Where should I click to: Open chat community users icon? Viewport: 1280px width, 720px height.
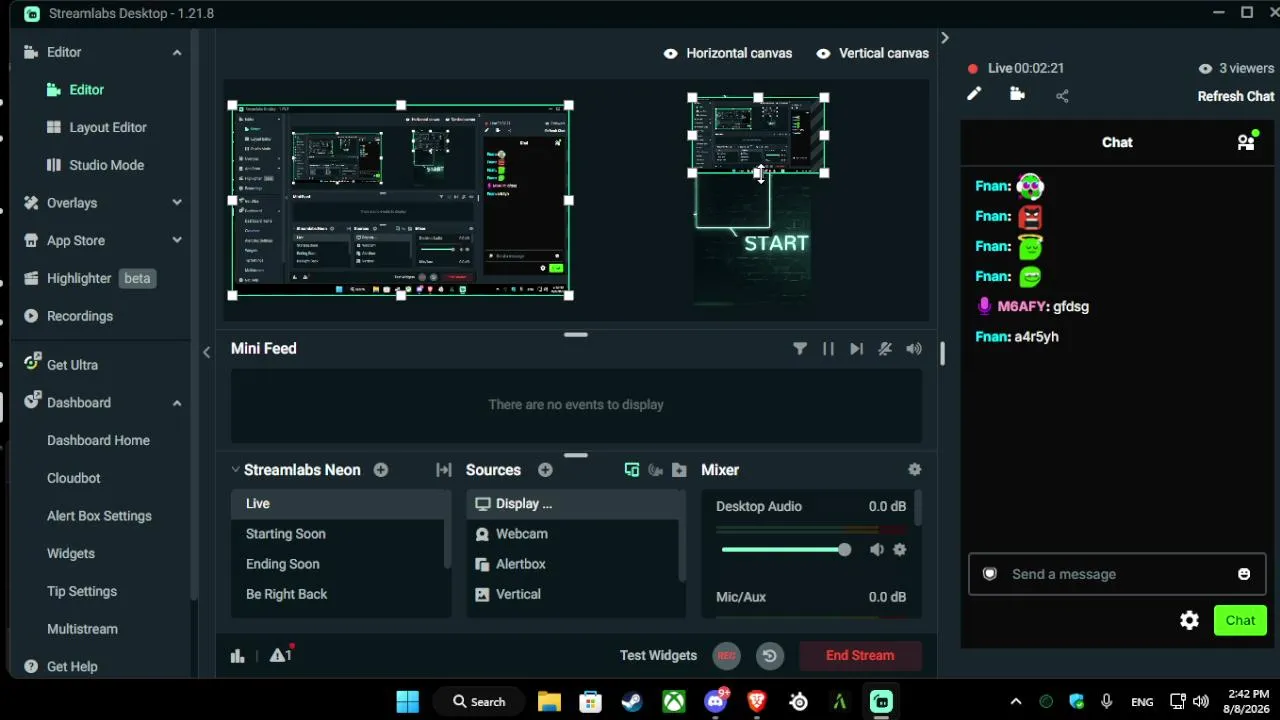1246,142
